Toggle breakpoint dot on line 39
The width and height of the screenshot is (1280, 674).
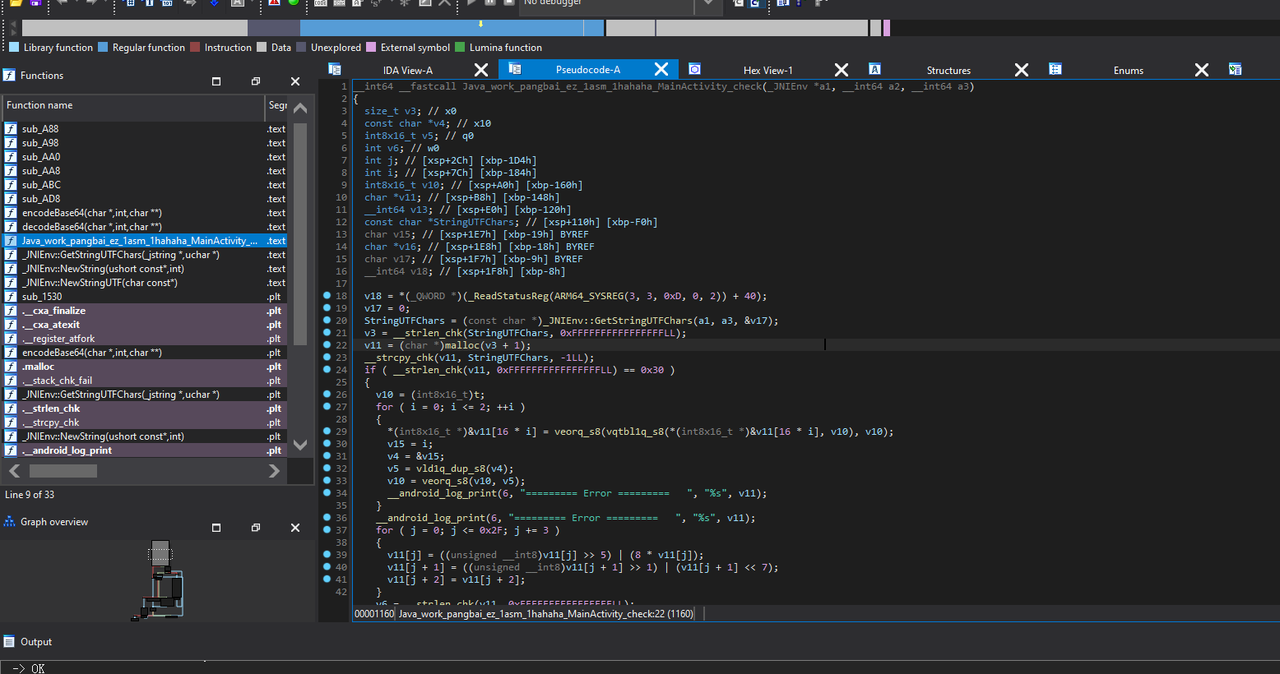click(x=327, y=555)
